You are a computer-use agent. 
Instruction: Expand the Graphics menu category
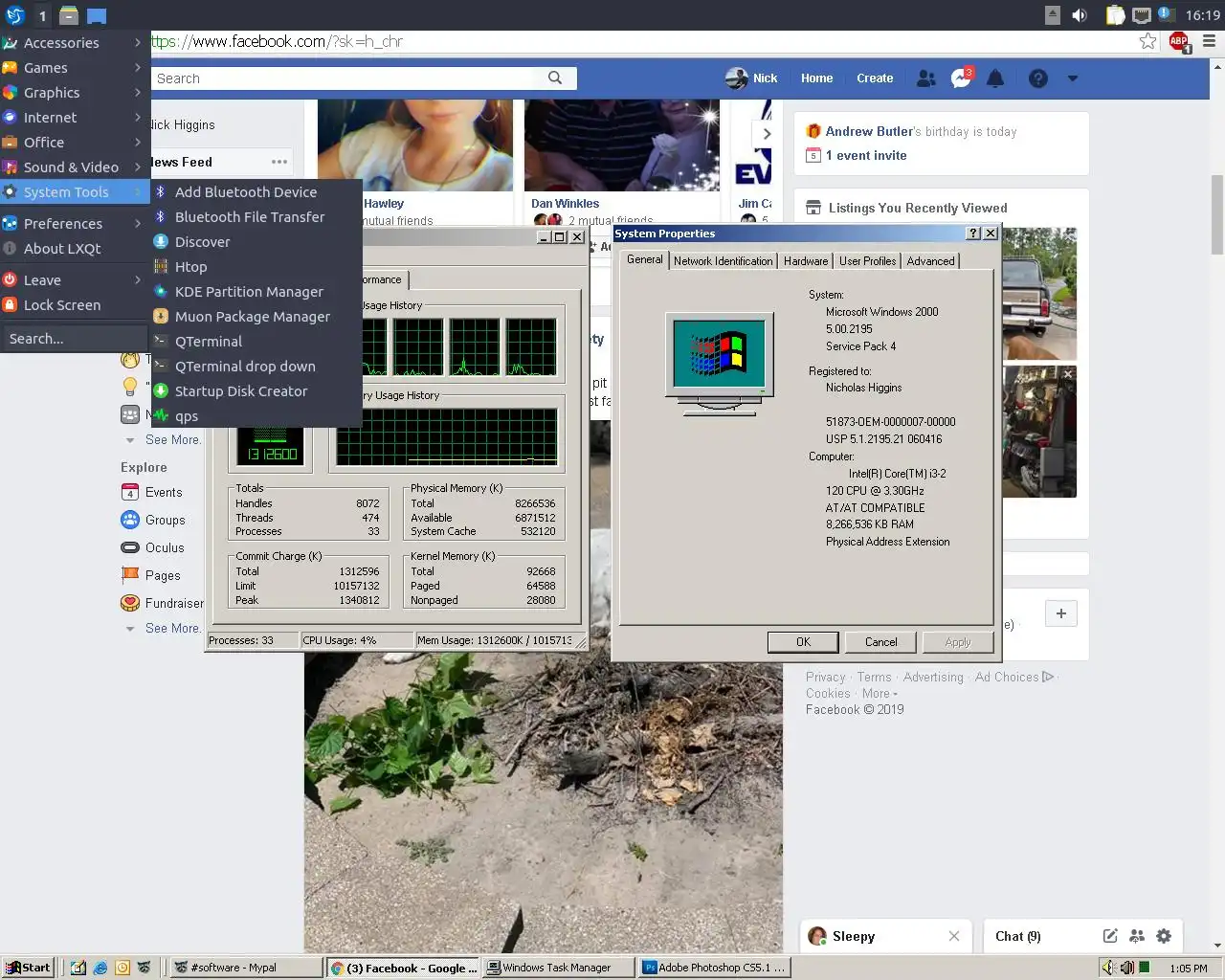click(75, 93)
